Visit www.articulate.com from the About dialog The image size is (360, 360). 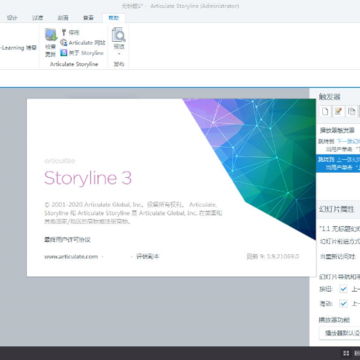click(71, 256)
